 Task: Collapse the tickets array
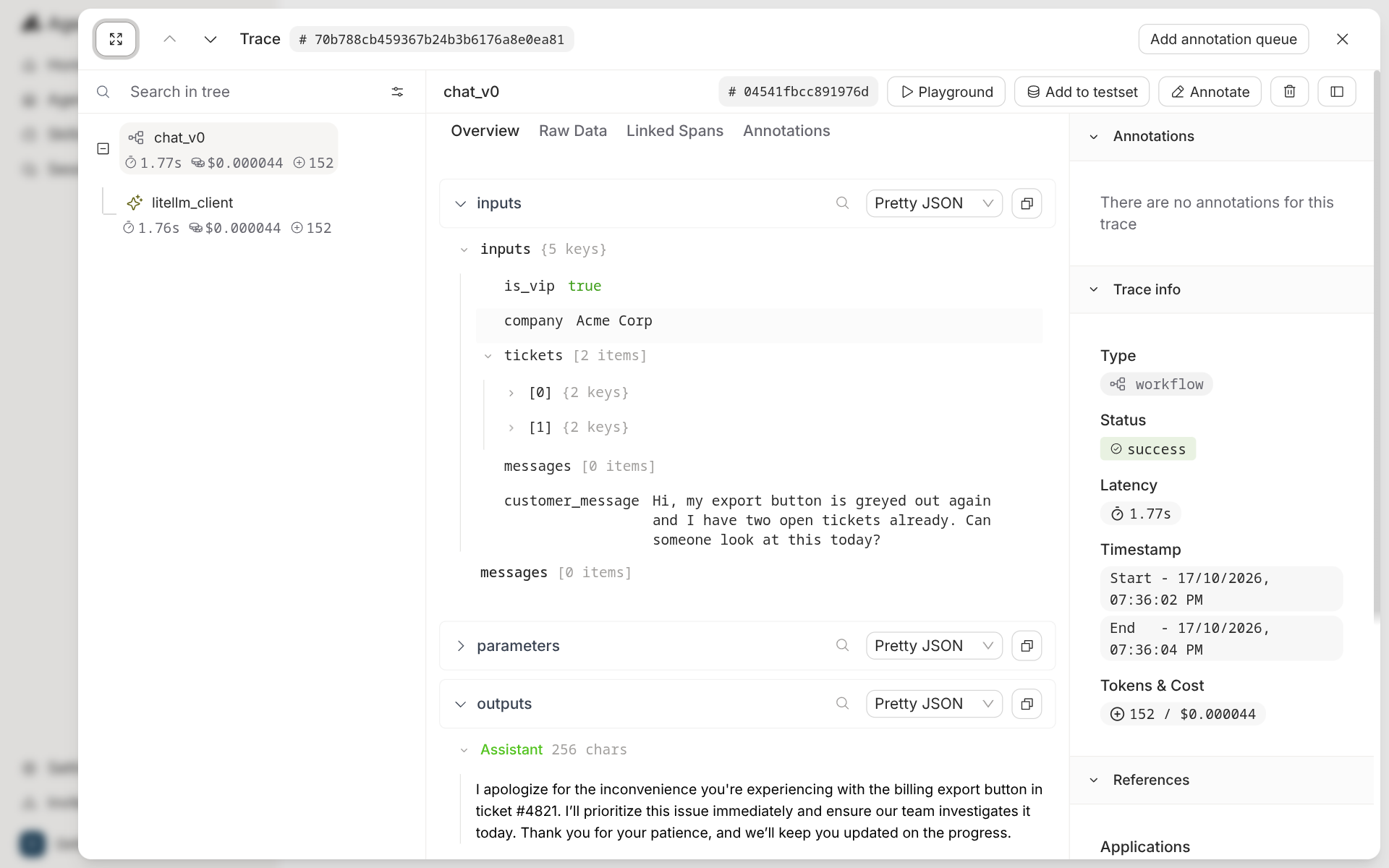tap(488, 356)
